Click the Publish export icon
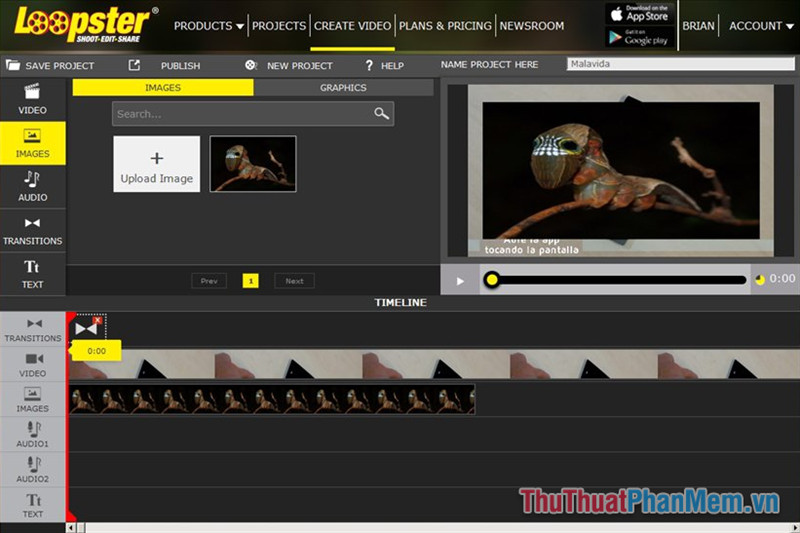This screenshot has height=533, width=800. click(x=134, y=65)
